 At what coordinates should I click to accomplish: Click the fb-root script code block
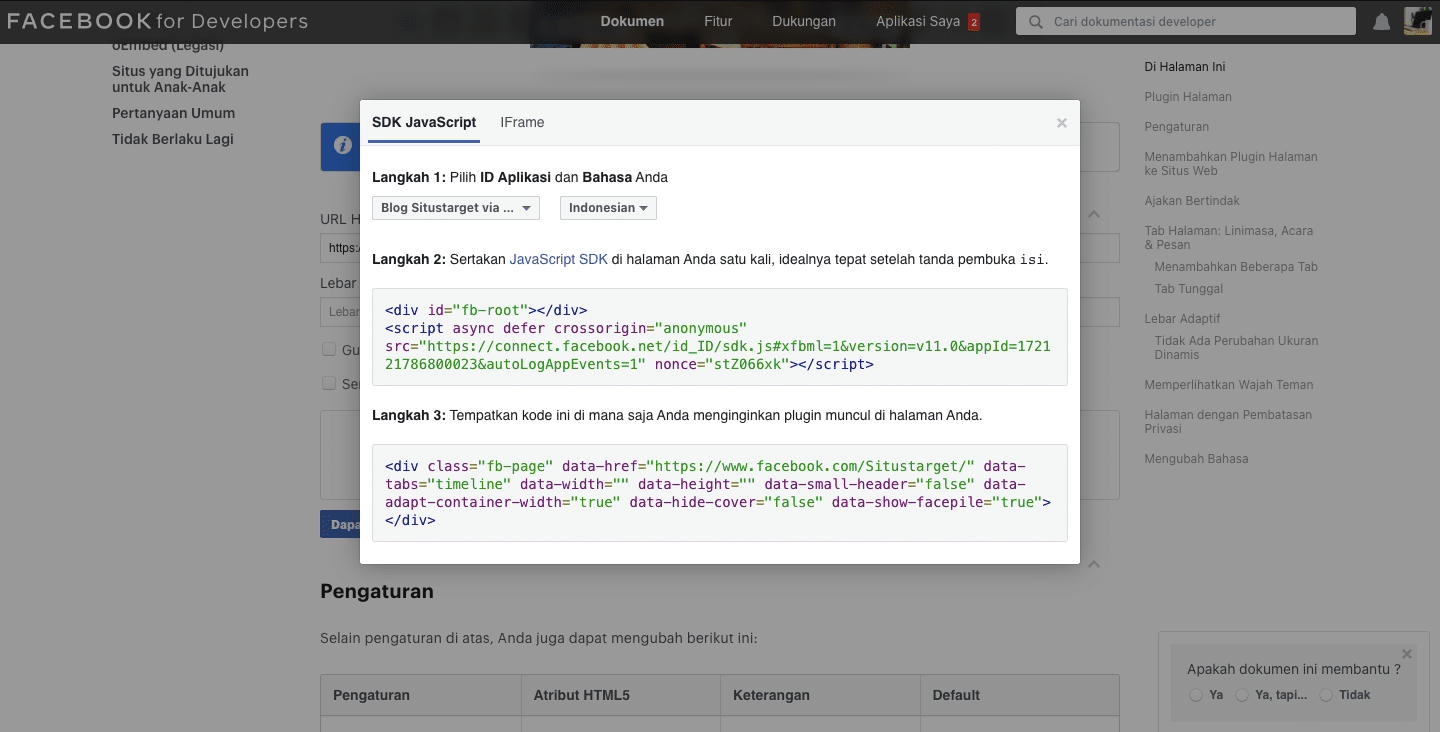click(x=720, y=337)
